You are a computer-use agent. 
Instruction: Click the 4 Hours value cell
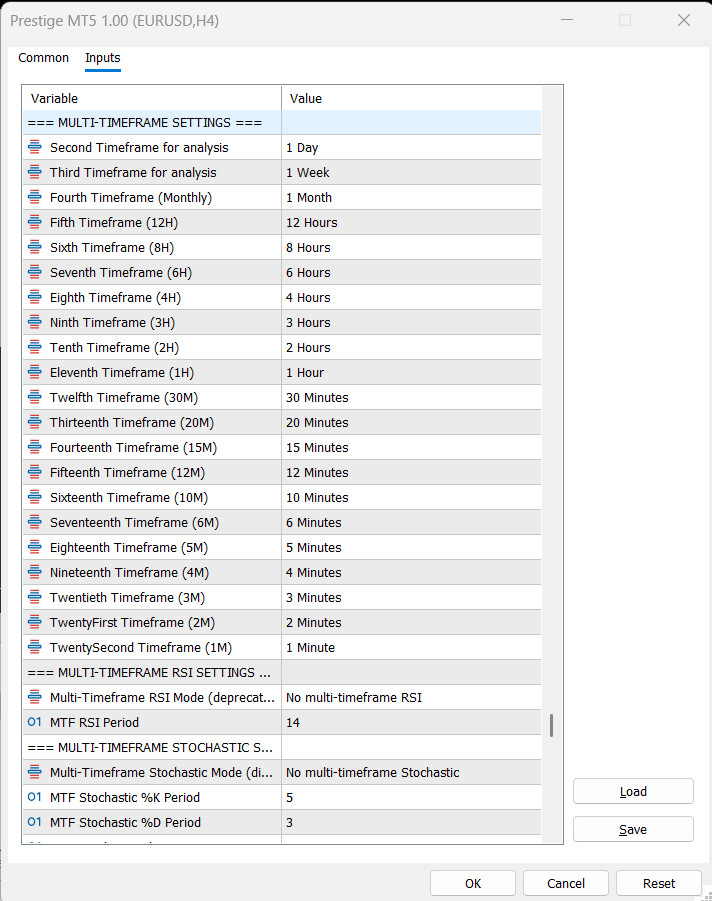[x=411, y=297]
